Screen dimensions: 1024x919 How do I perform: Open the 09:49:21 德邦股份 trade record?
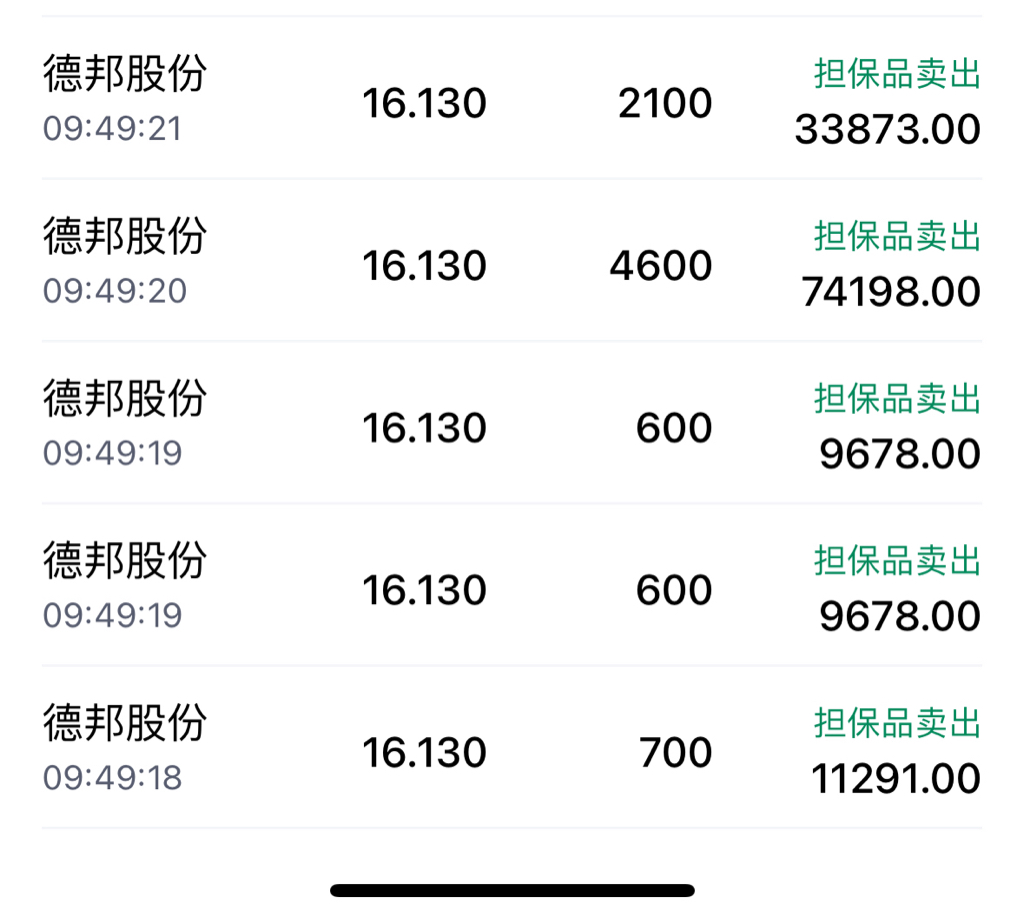click(x=512, y=98)
